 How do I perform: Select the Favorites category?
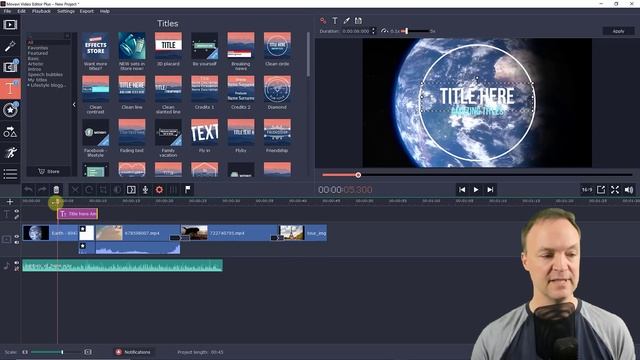(x=38, y=48)
